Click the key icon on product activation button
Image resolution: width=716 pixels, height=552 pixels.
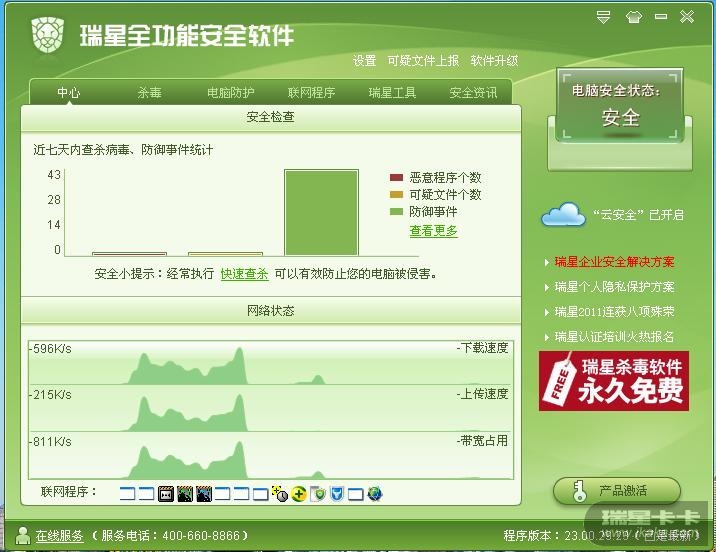pos(579,491)
